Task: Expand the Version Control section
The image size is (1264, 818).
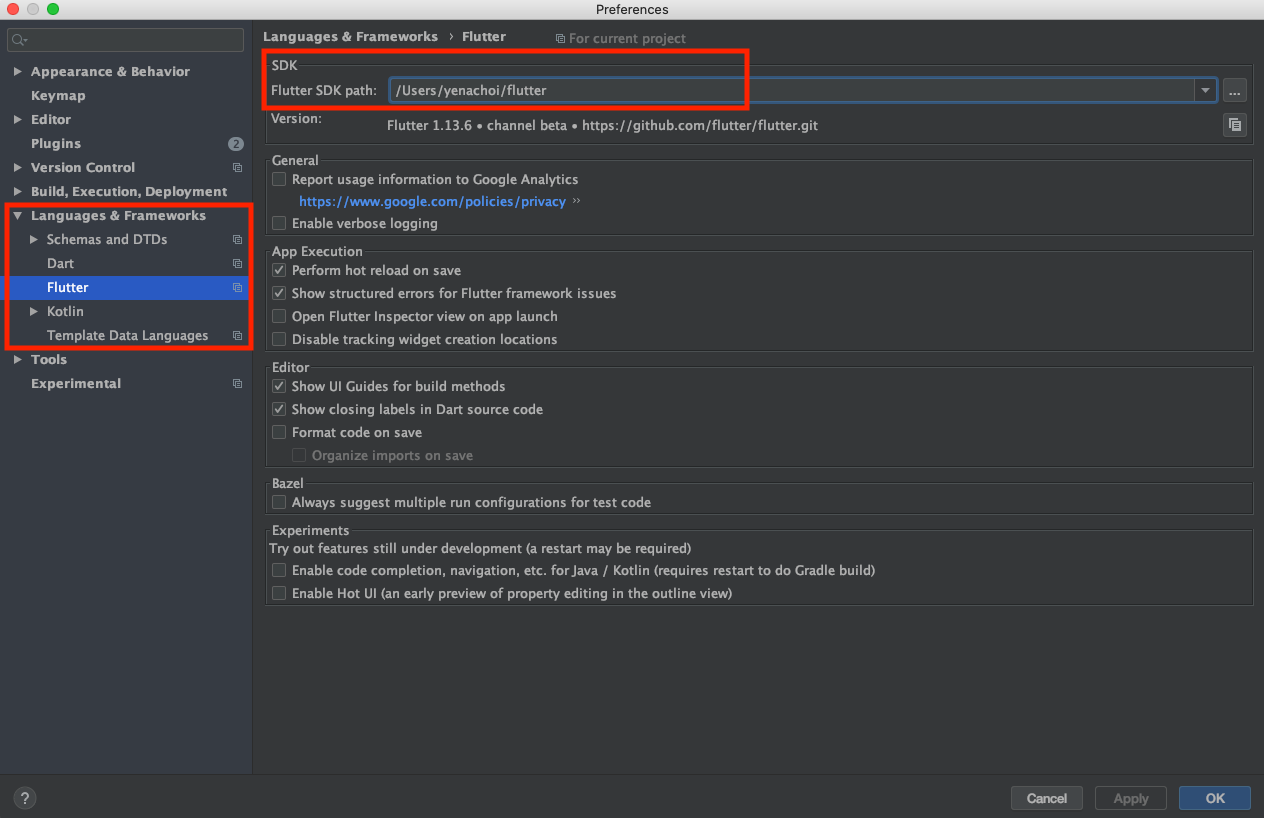Action: [x=18, y=168]
